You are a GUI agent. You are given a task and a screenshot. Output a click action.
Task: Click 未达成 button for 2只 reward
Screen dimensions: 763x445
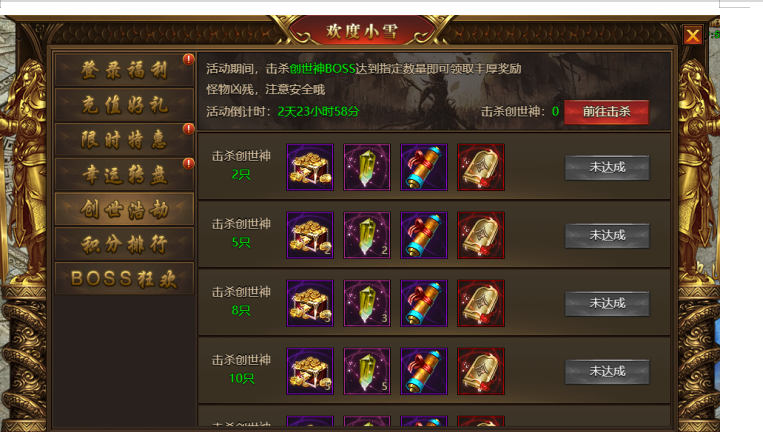[x=607, y=167]
